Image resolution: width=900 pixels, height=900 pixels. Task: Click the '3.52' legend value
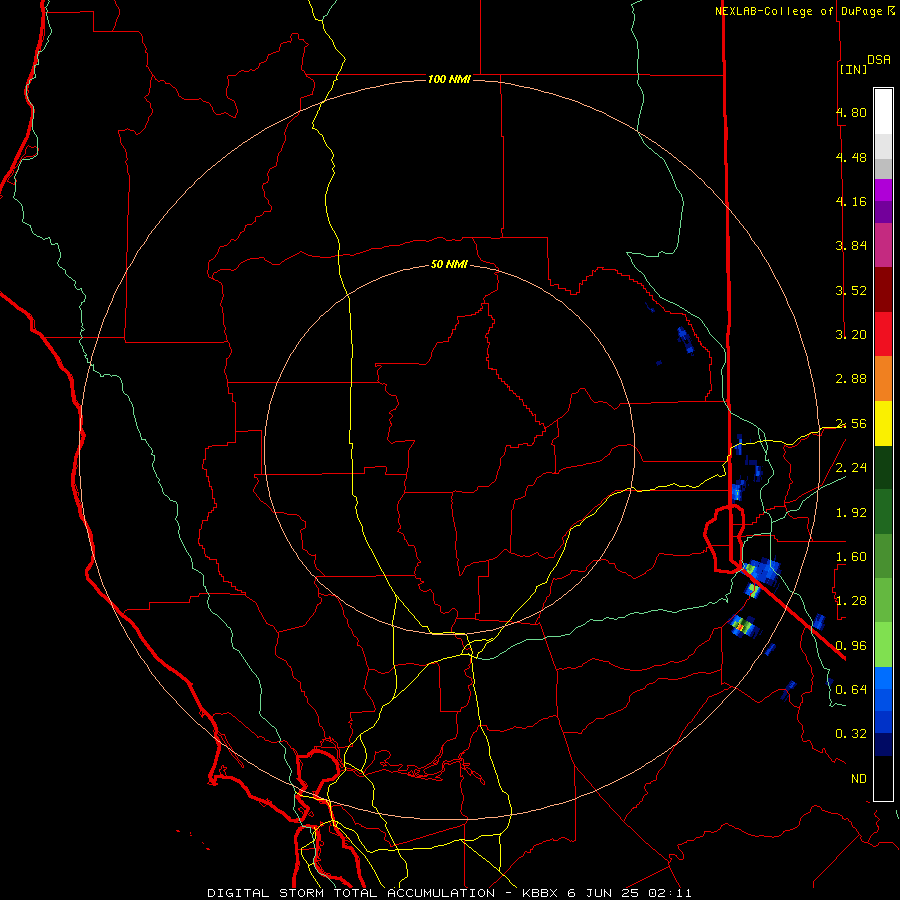(x=852, y=290)
